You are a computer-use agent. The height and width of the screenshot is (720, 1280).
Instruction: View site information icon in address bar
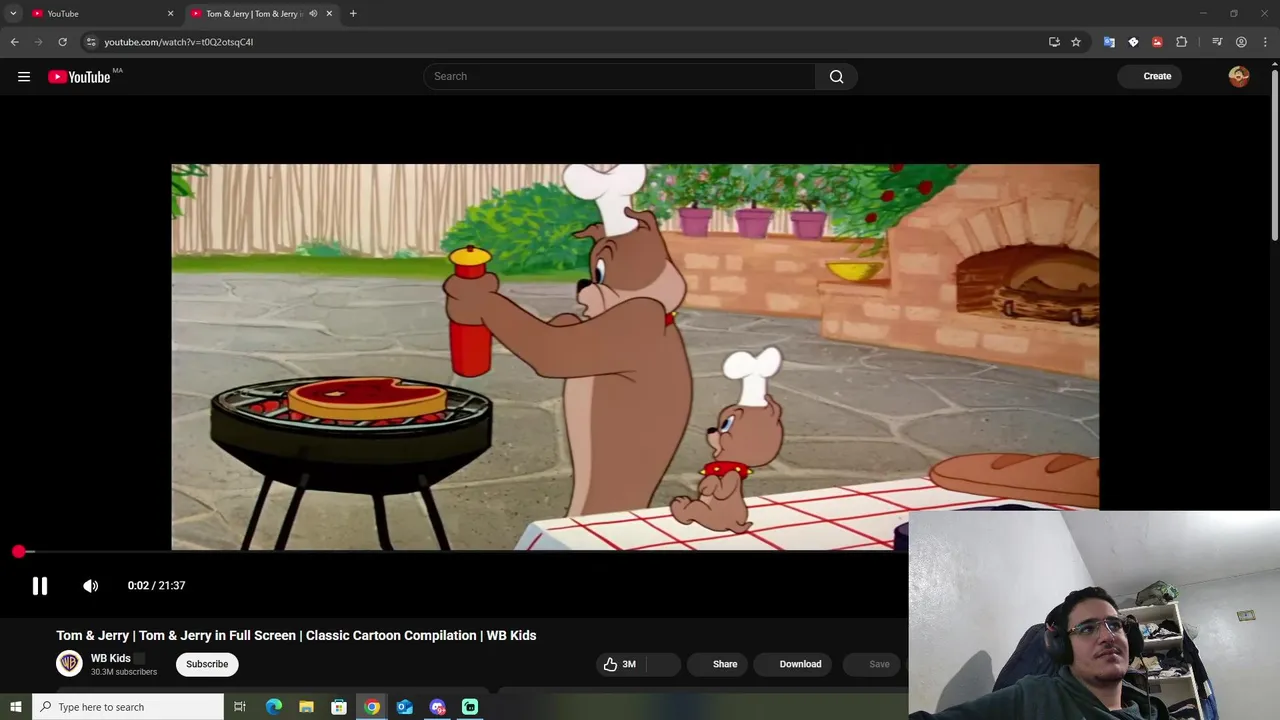coord(91,42)
